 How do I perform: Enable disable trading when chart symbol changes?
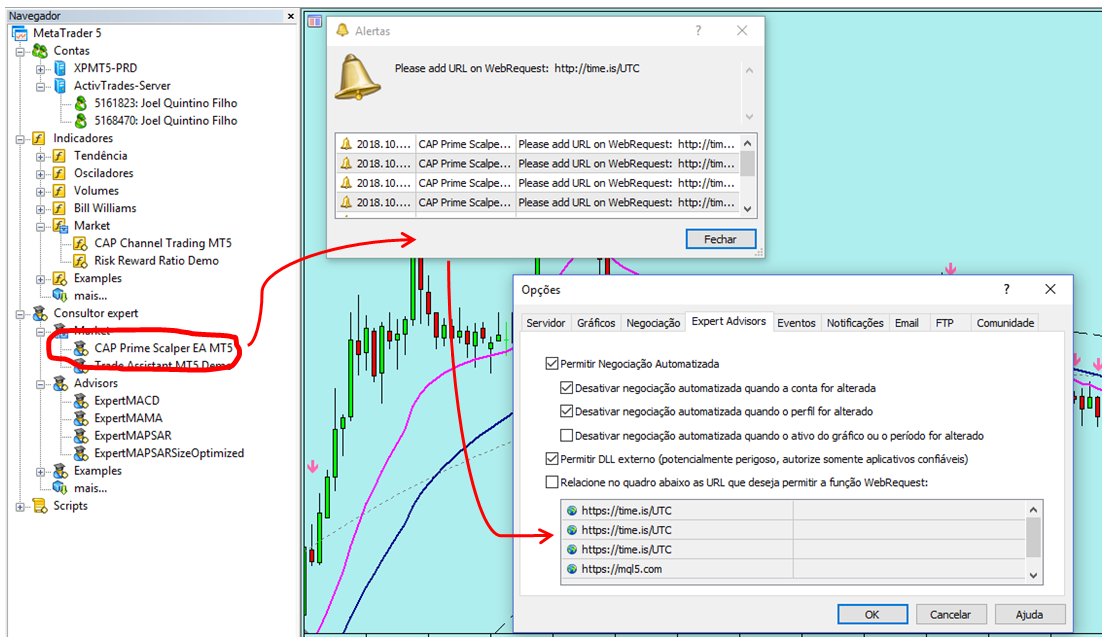pyautogui.click(x=566, y=436)
